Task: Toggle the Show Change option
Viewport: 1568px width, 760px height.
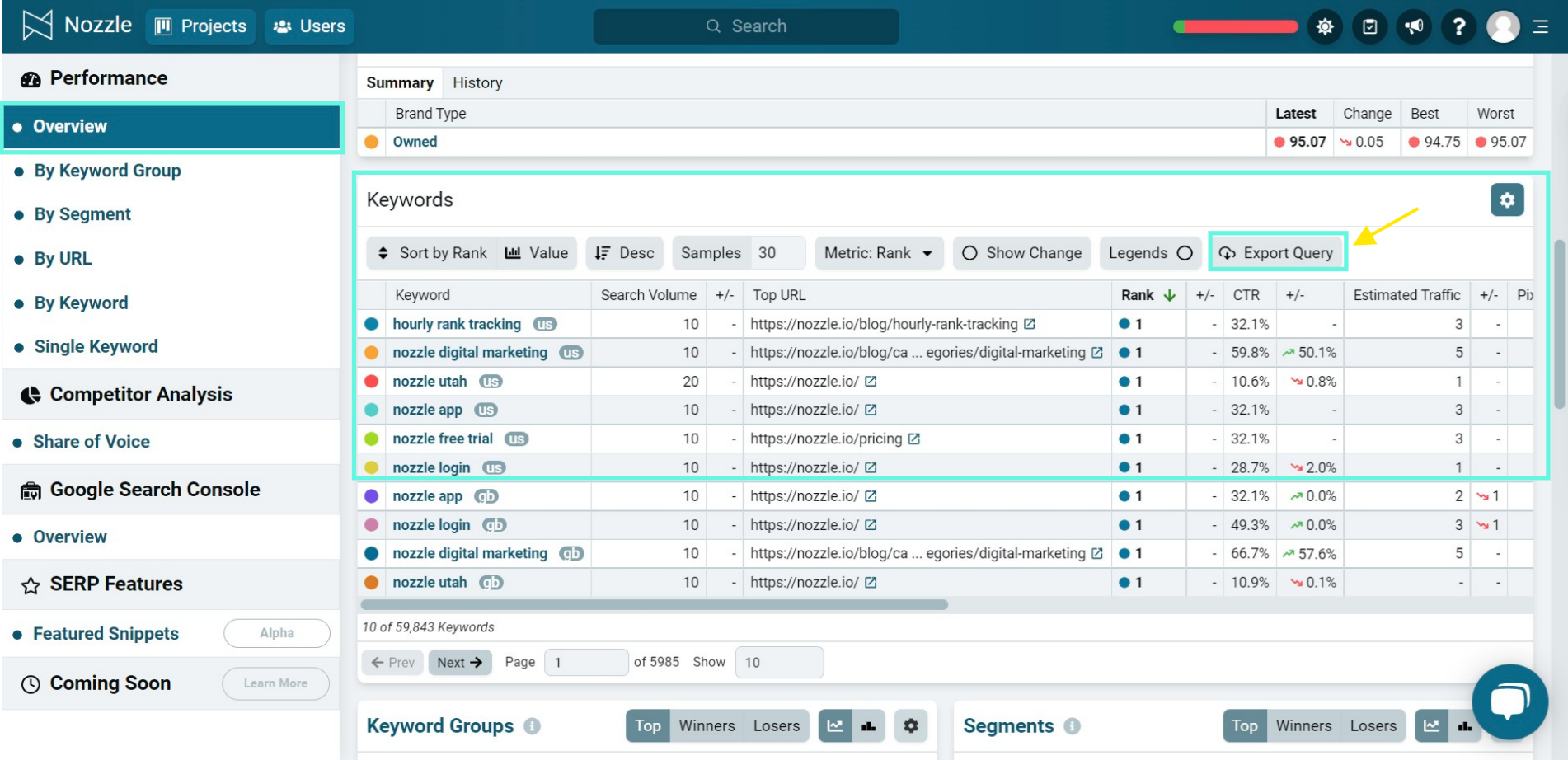Action: [x=1021, y=253]
